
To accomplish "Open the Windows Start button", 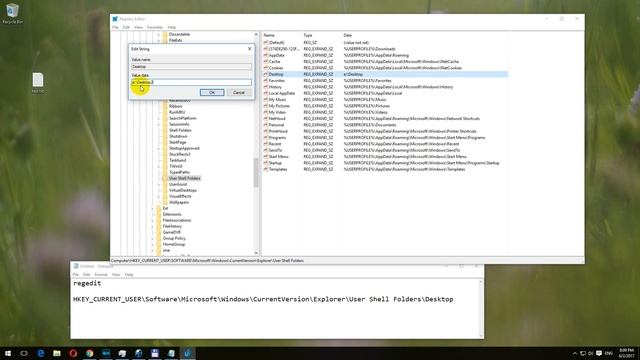I will pos(8,353).
